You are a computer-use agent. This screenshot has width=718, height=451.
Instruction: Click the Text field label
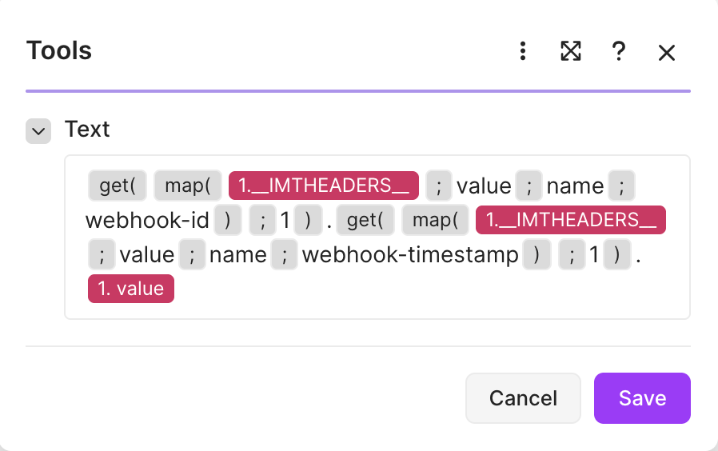tap(87, 129)
